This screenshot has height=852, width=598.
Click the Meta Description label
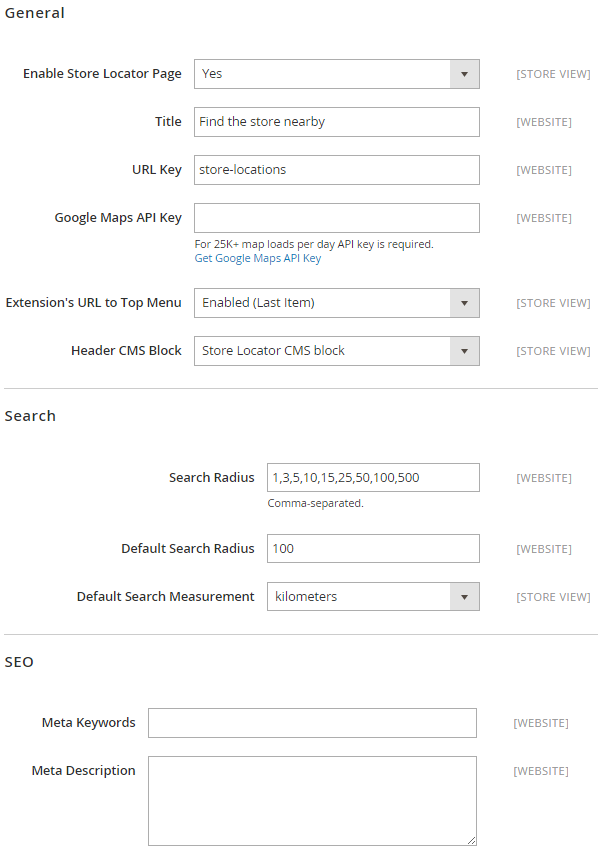[84, 770]
